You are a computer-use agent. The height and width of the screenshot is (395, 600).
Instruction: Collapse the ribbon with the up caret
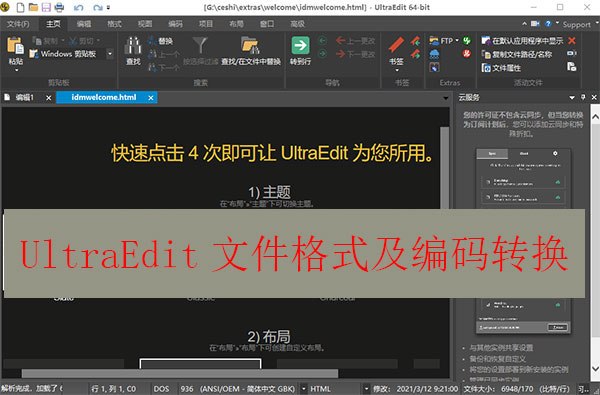coord(524,24)
